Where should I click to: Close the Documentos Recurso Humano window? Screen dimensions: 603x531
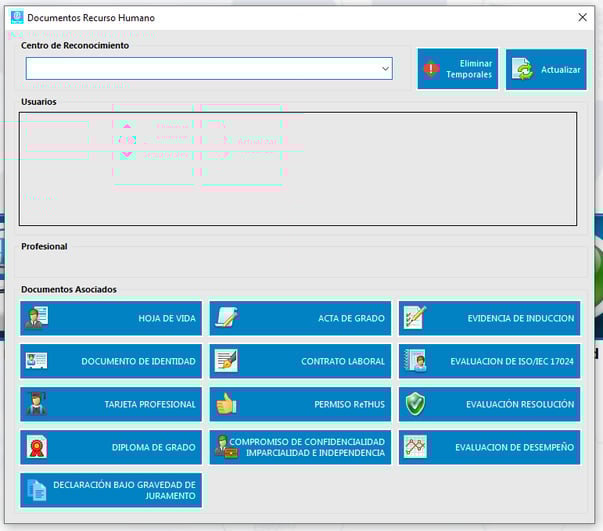[x=582, y=18]
